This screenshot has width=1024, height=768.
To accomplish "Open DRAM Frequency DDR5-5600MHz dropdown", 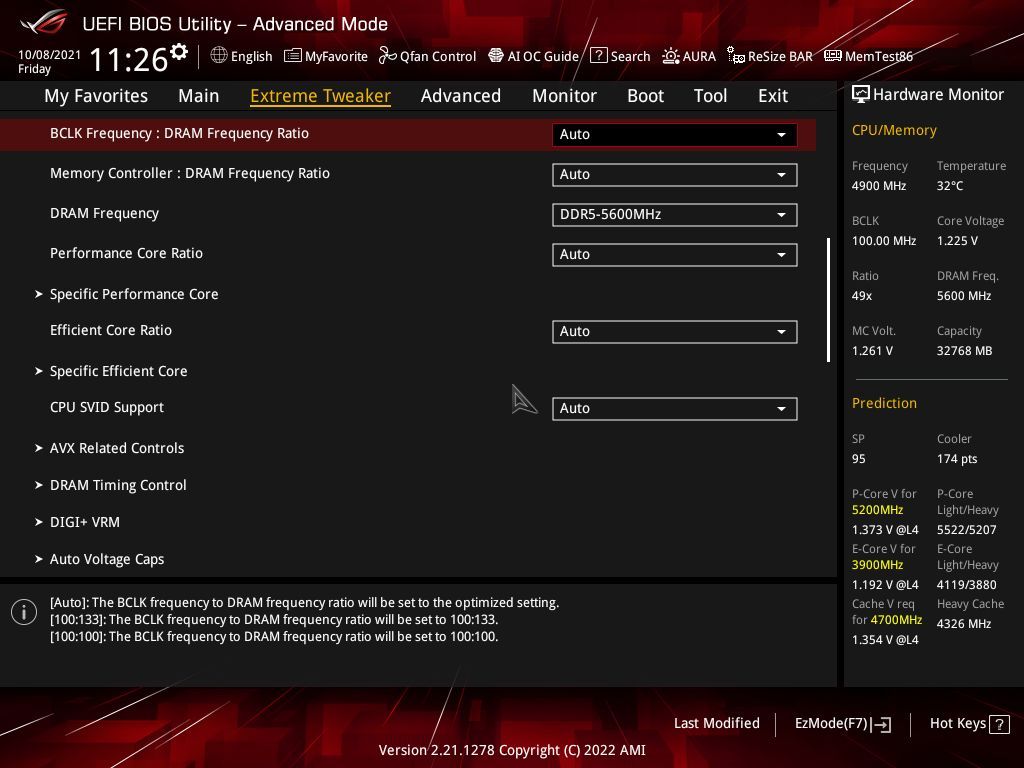I will click(675, 215).
